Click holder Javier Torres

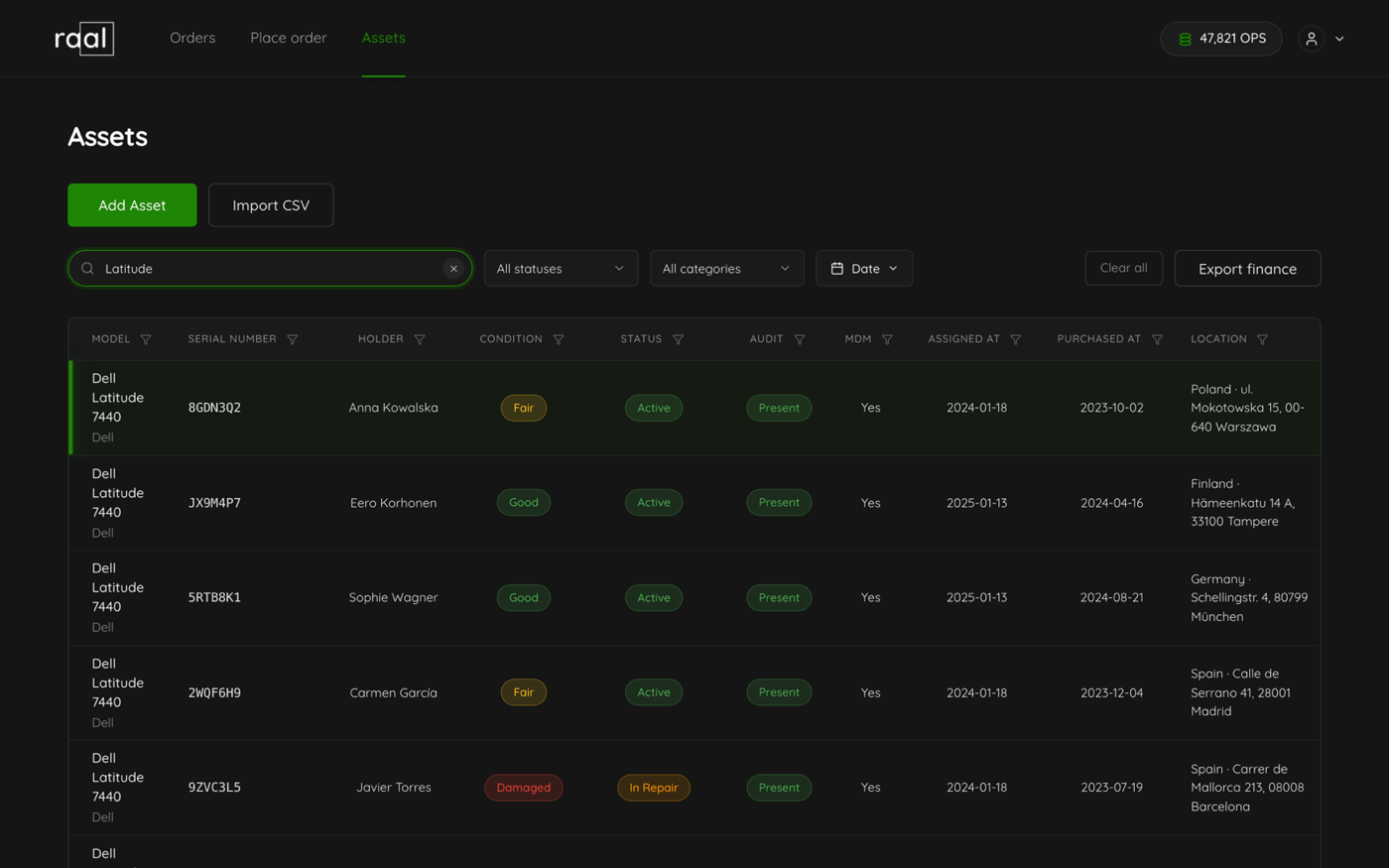[x=393, y=788]
